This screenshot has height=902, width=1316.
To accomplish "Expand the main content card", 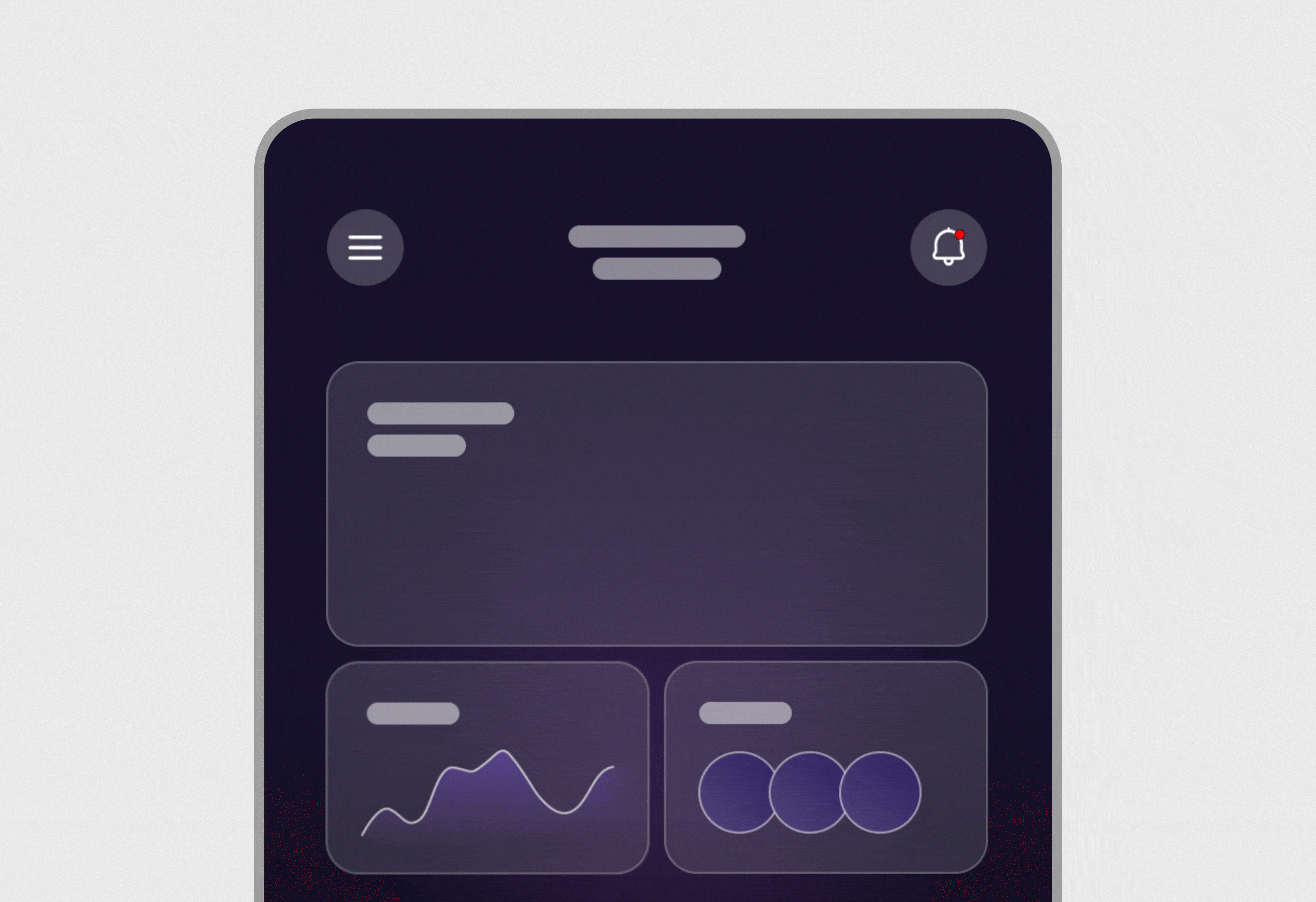I will coord(657,499).
